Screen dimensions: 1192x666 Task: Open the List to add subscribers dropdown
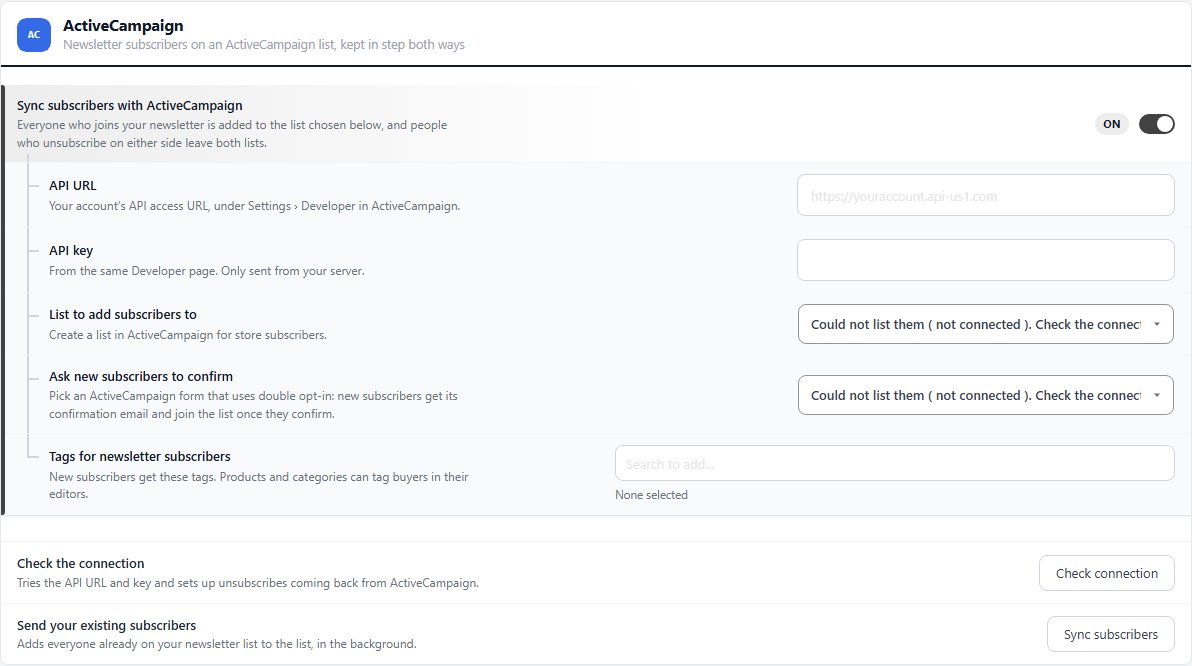(x=985, y=324)
